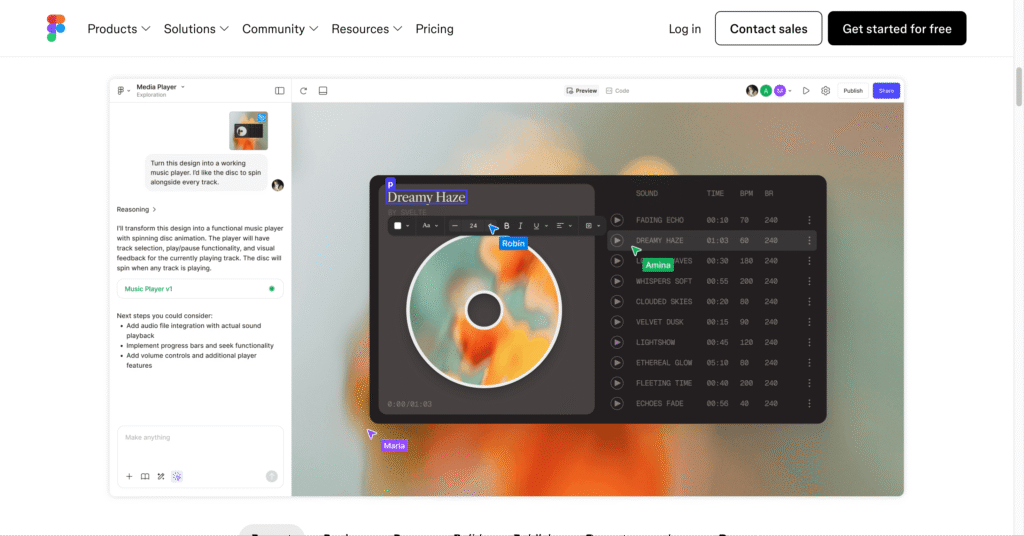Screen dimensions: 1024x536
Task: Open more options for VELVET DUSK row
Action: coord(809,322)
